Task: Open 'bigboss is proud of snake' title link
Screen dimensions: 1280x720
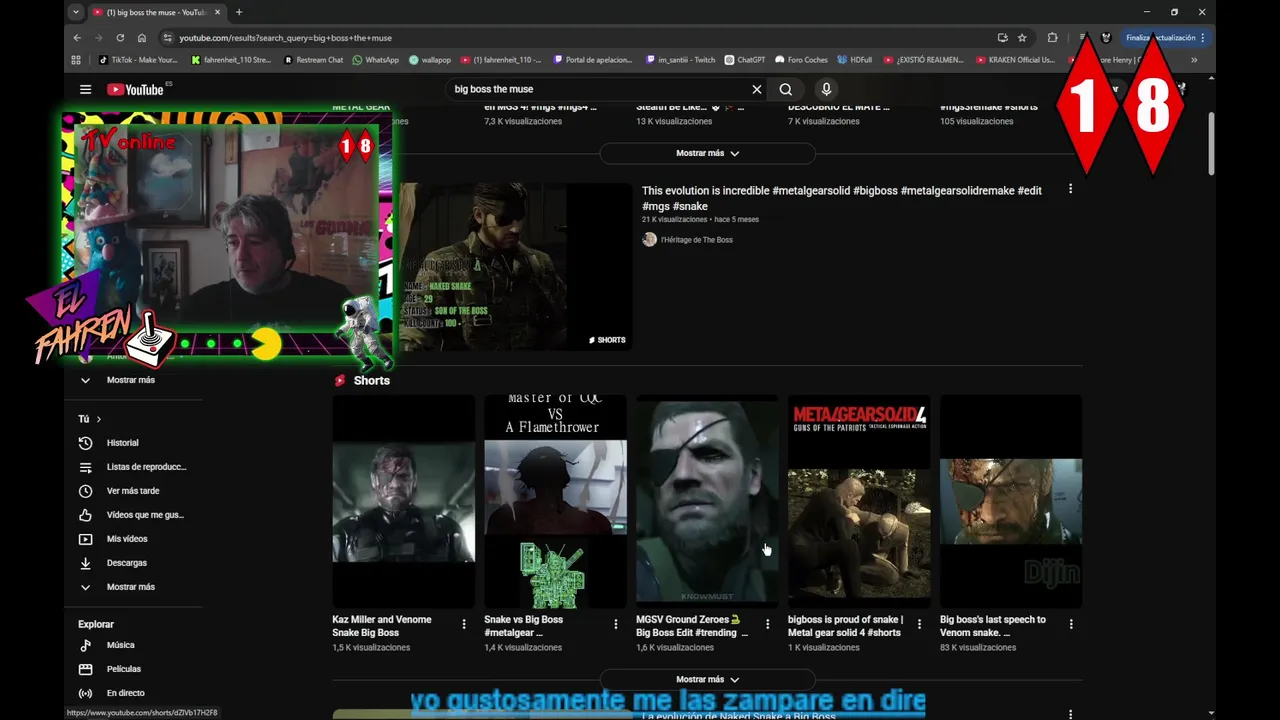Action: tap(845, 626)
